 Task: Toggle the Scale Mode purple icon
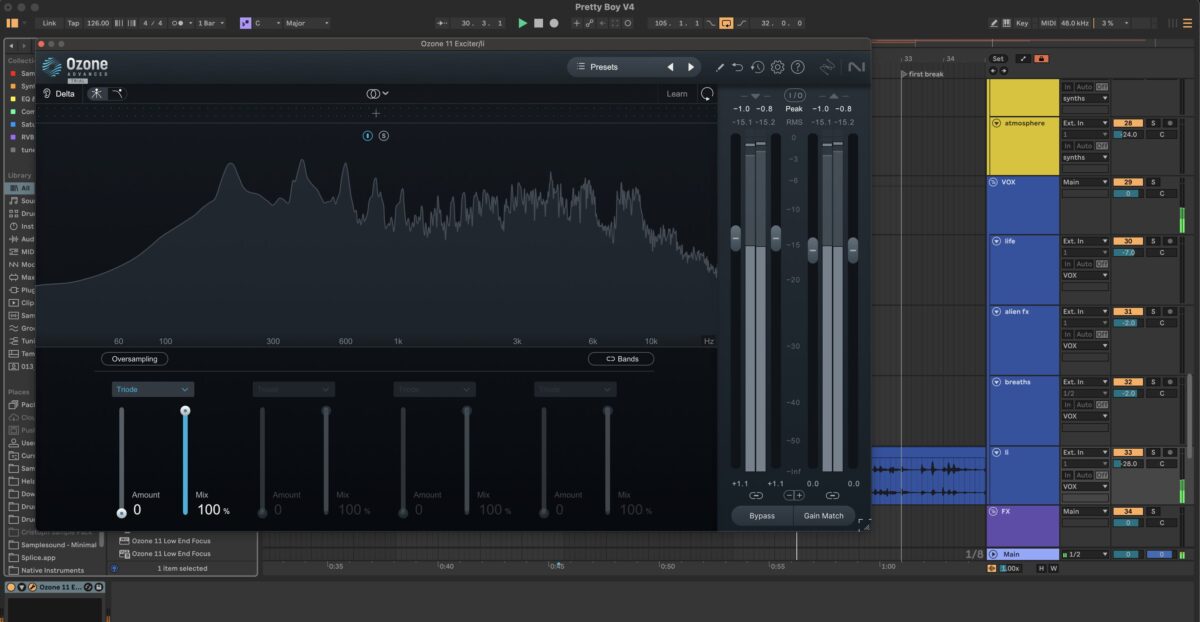(x=245, y=23)
